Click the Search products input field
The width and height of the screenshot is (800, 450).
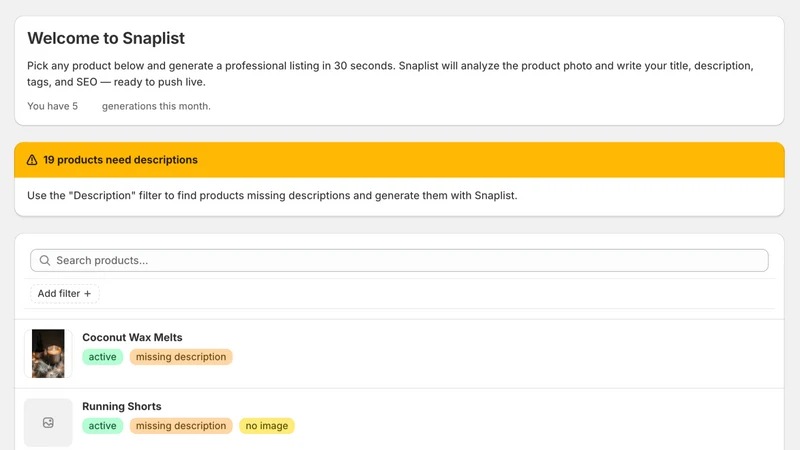point(399,260)
